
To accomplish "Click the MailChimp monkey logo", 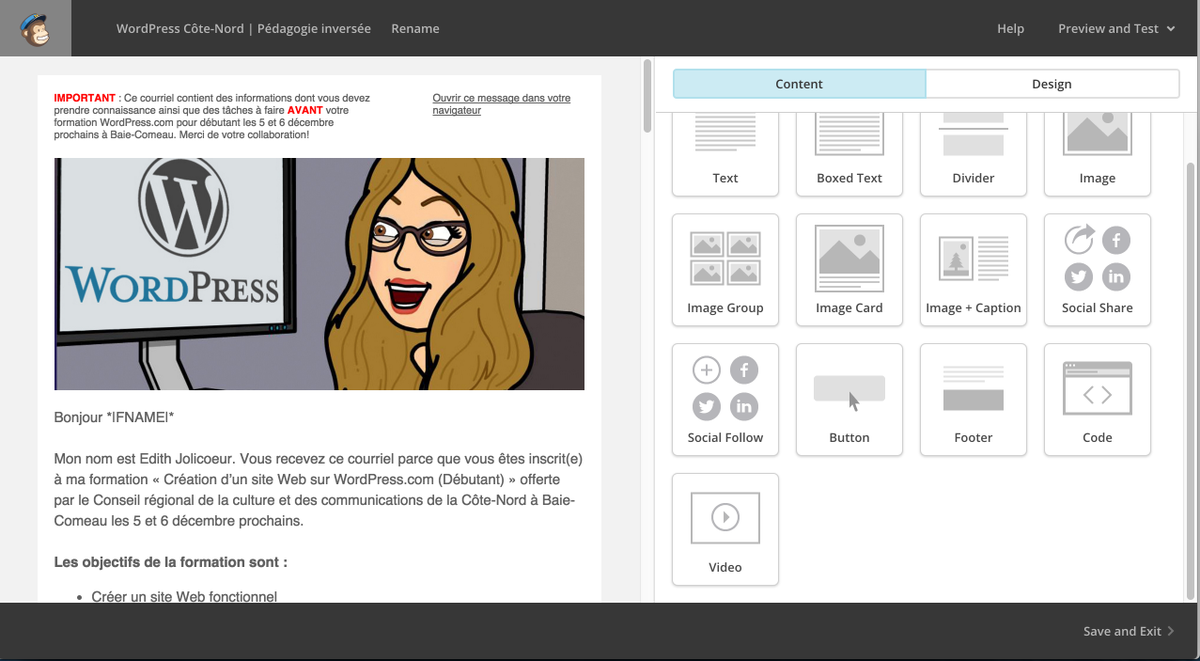I will (x=36, y=28).
